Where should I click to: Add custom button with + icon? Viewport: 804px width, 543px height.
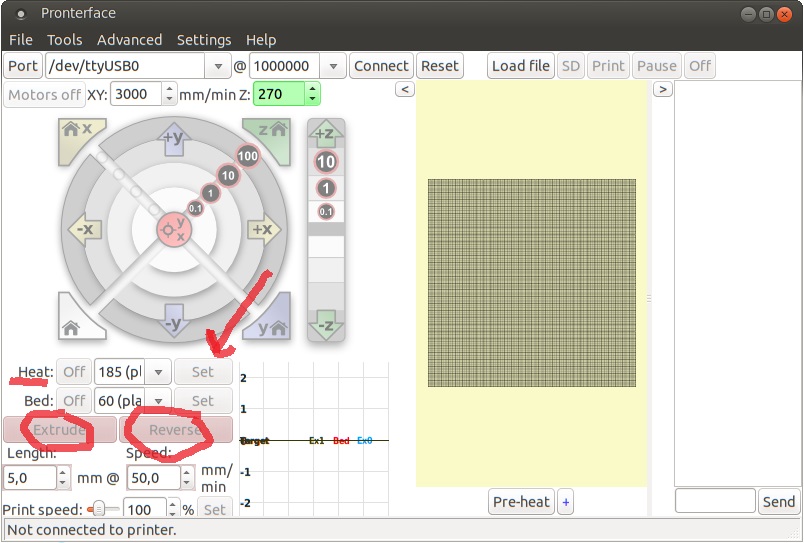point(566,502)
